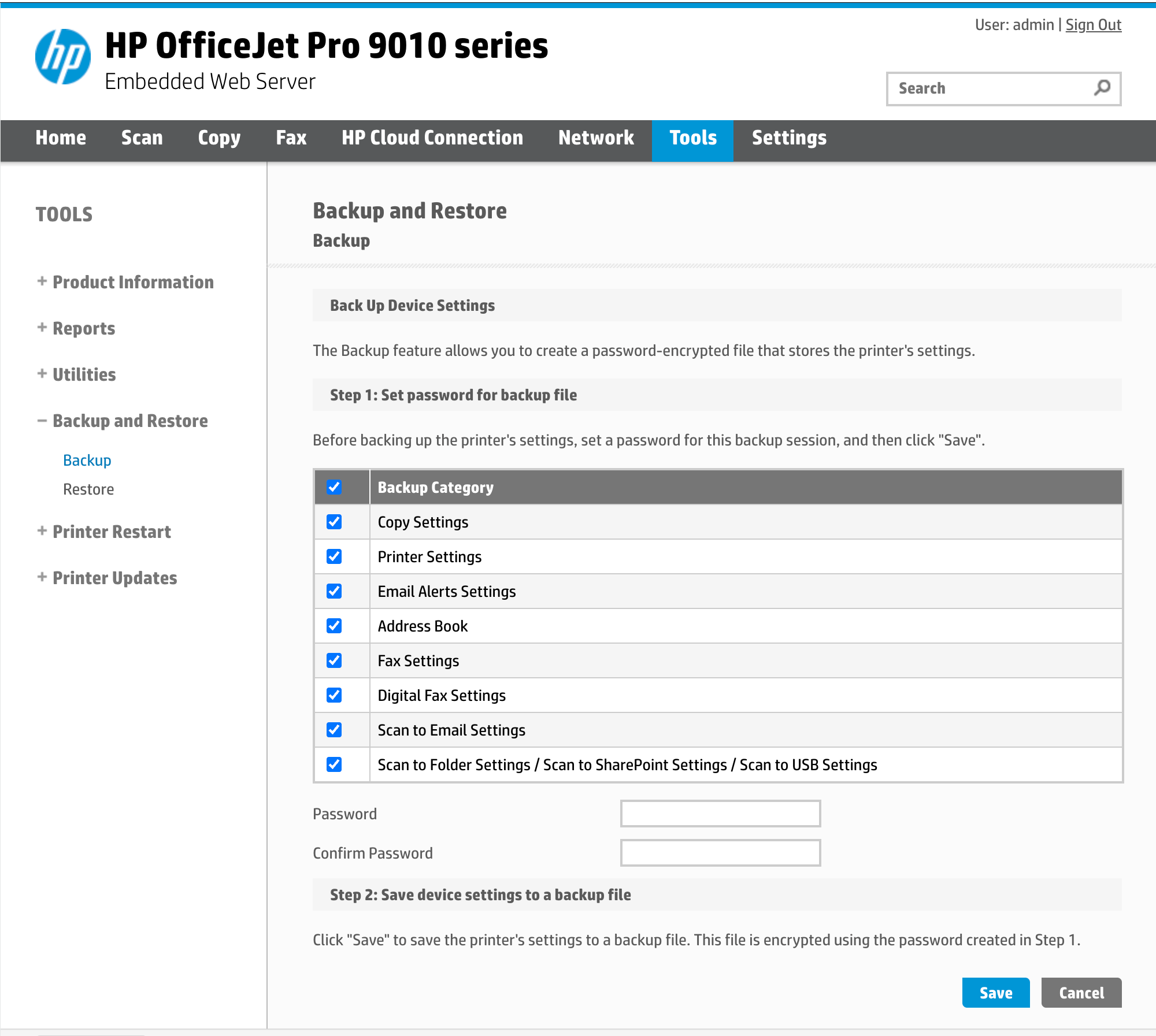Click the TOOLS sidebar heading

64,214
